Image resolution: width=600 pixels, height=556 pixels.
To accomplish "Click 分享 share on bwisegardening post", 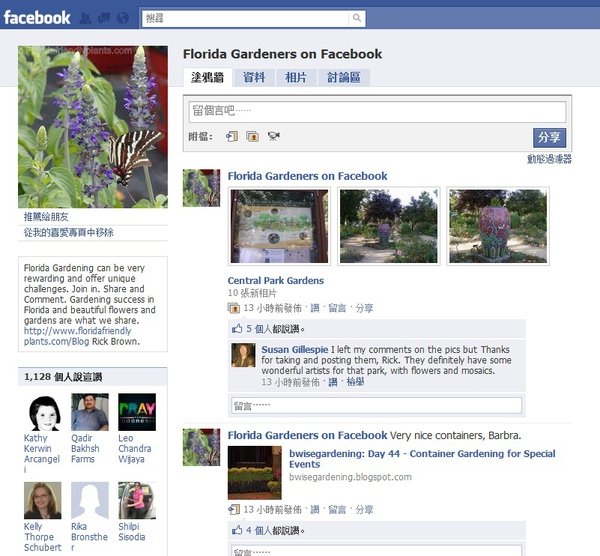I will coord(364,510).
